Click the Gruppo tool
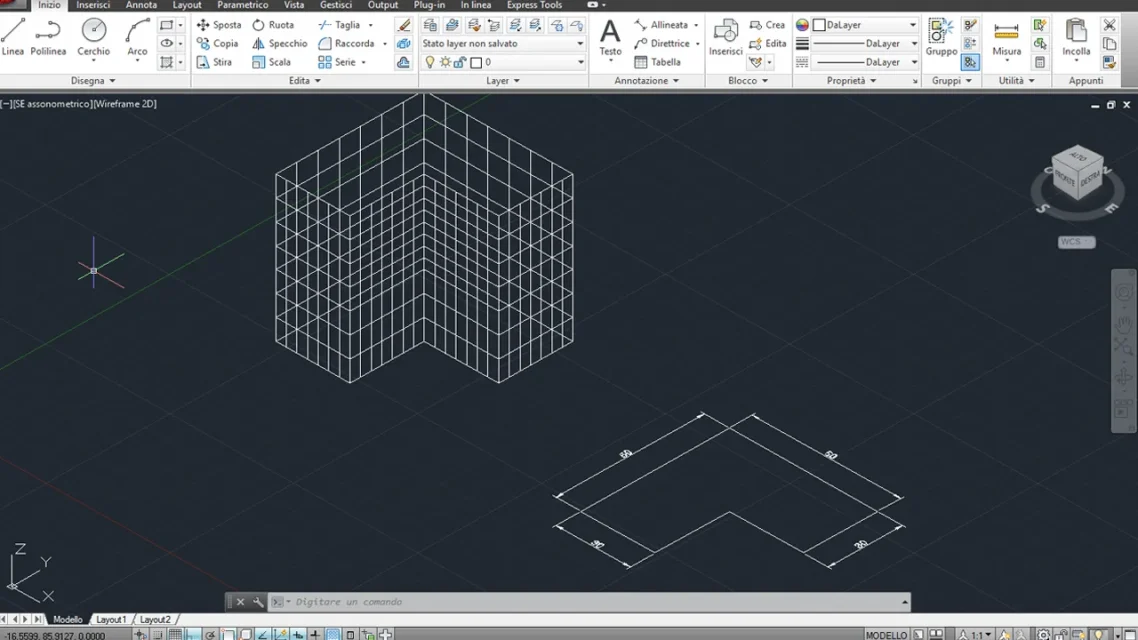The width and height of the screenshot is (1138, 640). (x=941, y=38)
